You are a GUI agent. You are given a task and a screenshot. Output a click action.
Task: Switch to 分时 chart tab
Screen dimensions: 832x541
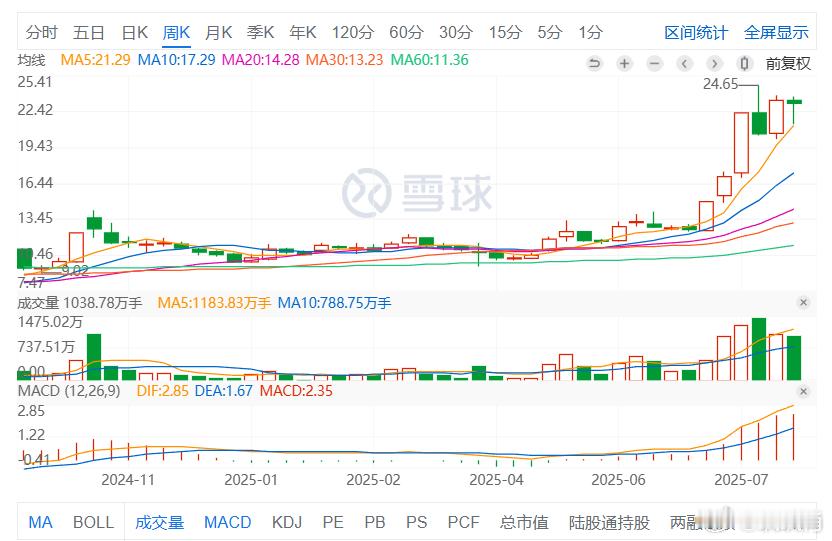click(x=41, y=32)
